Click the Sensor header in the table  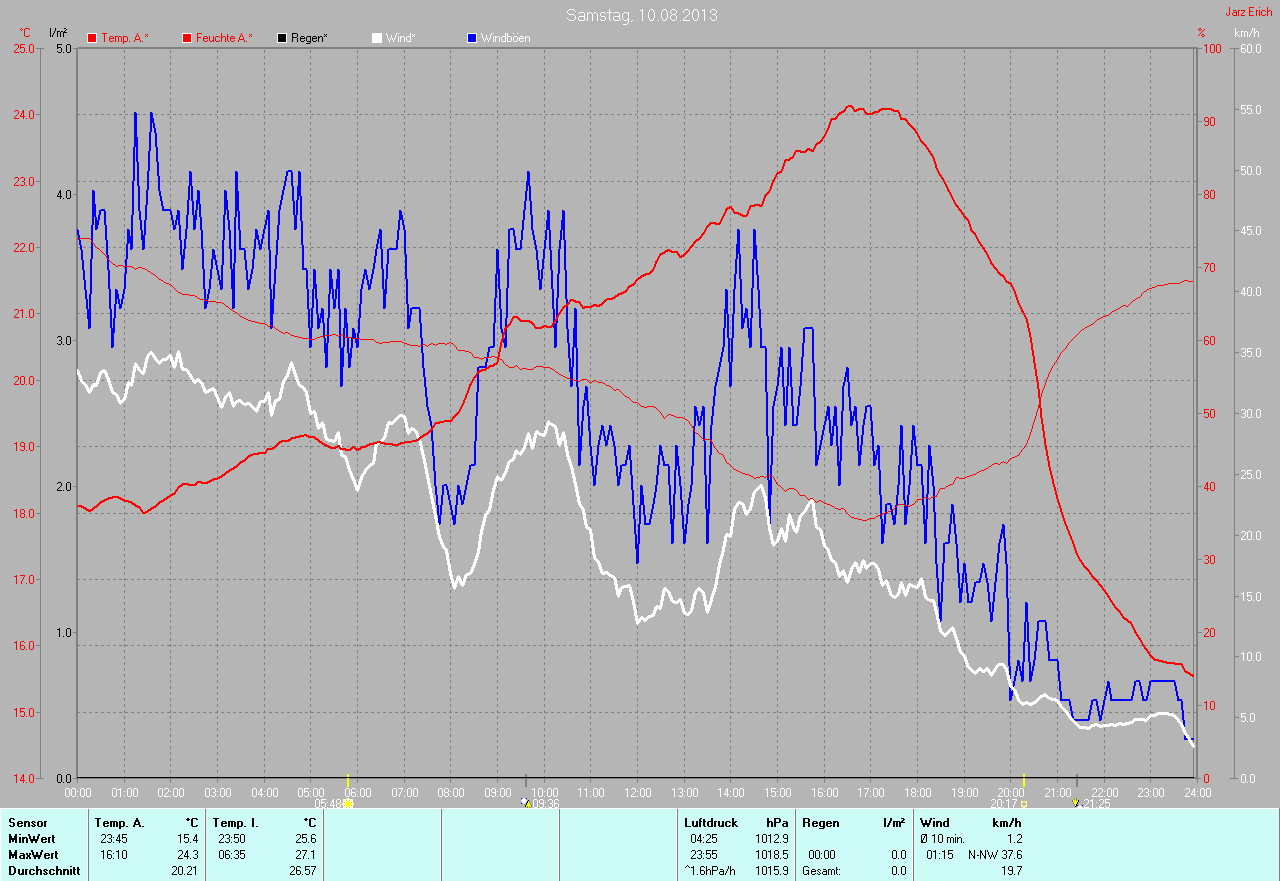pos(27,822)
